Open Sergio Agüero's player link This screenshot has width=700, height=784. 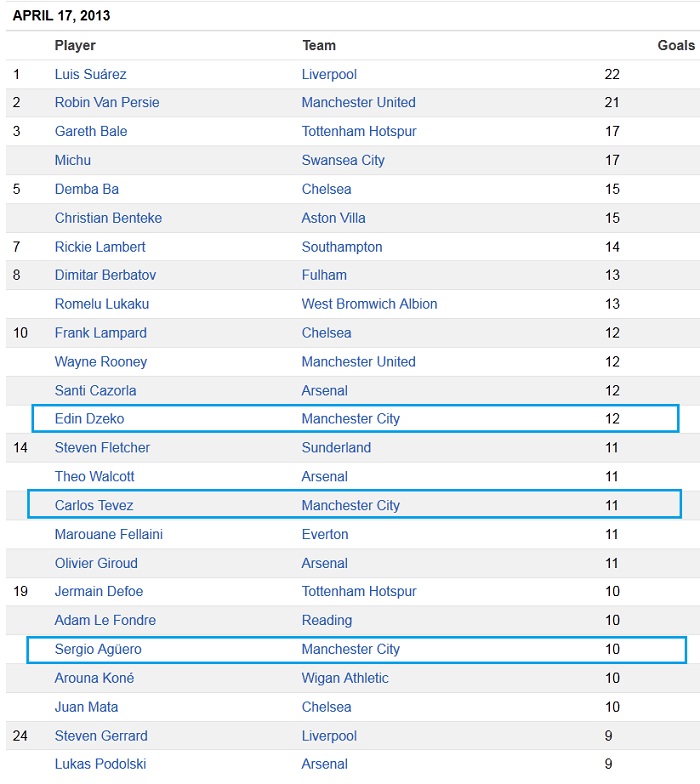point(98,649)
